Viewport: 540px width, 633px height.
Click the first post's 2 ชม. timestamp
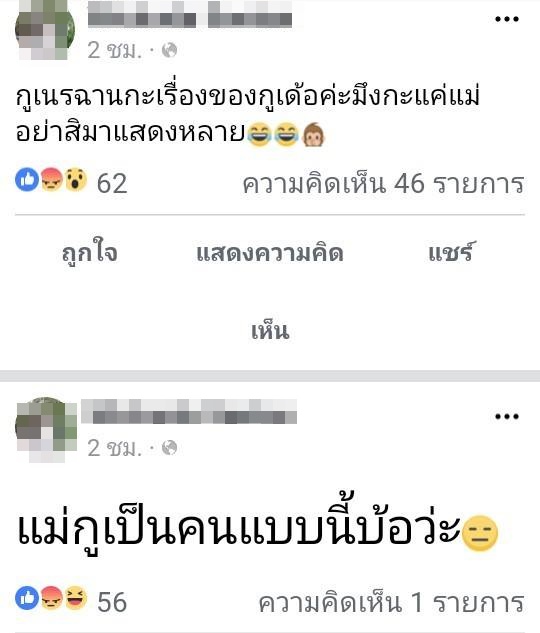[x=115, y=51]
